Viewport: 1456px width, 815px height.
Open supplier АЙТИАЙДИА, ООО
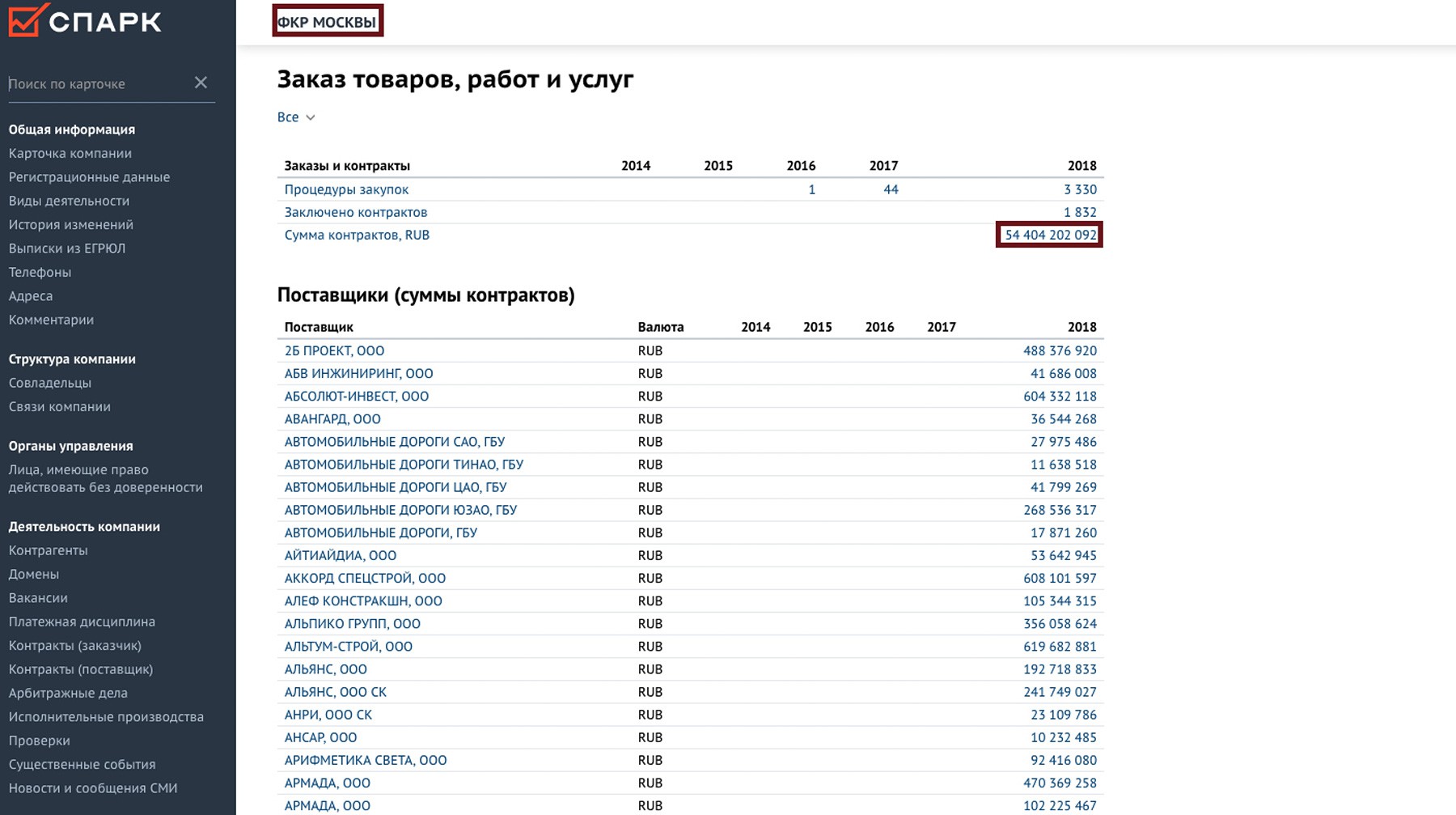tap(341, 555)
